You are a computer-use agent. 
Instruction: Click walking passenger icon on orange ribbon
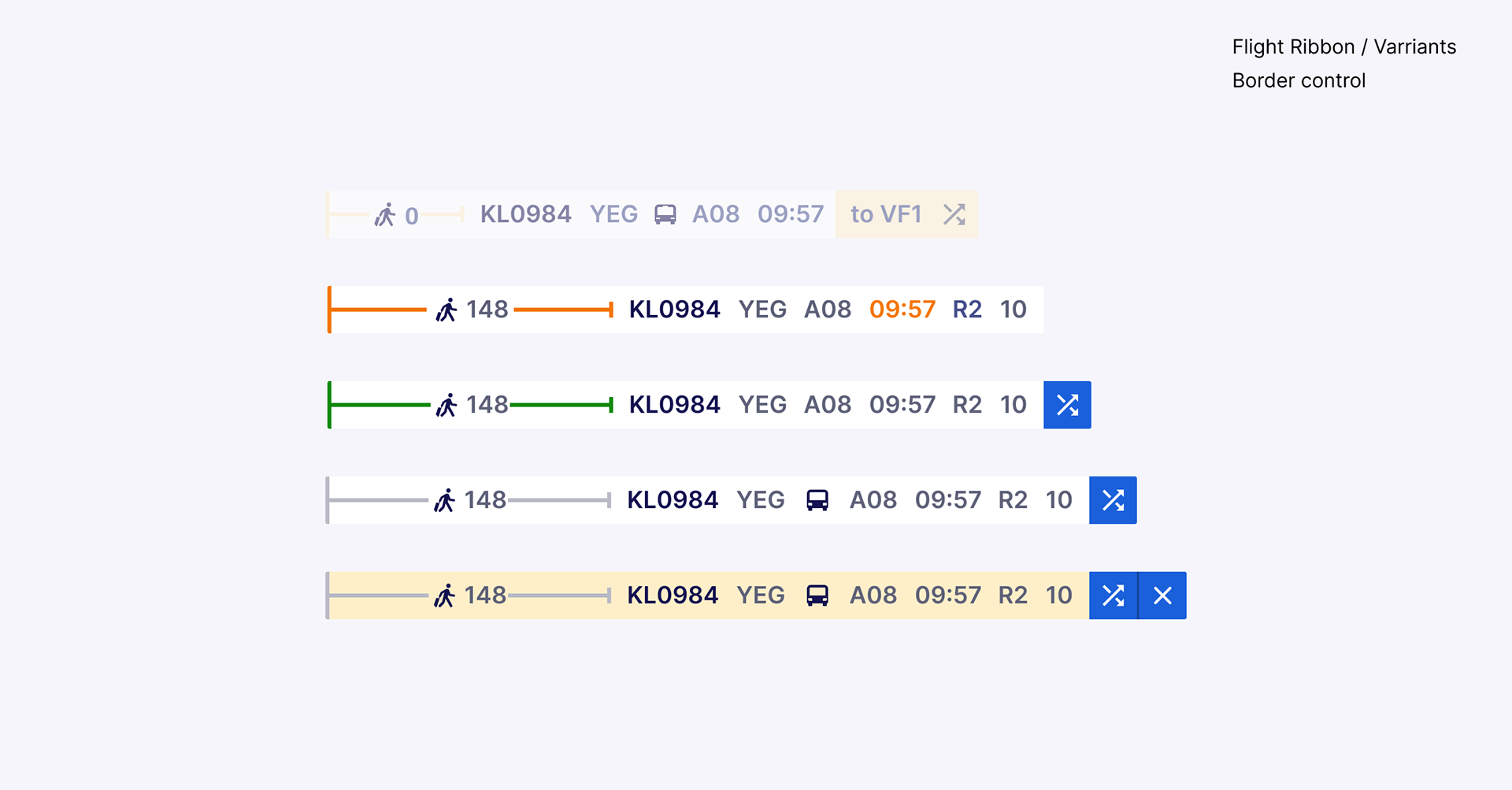pyautogui.click(x=447, y=310)
